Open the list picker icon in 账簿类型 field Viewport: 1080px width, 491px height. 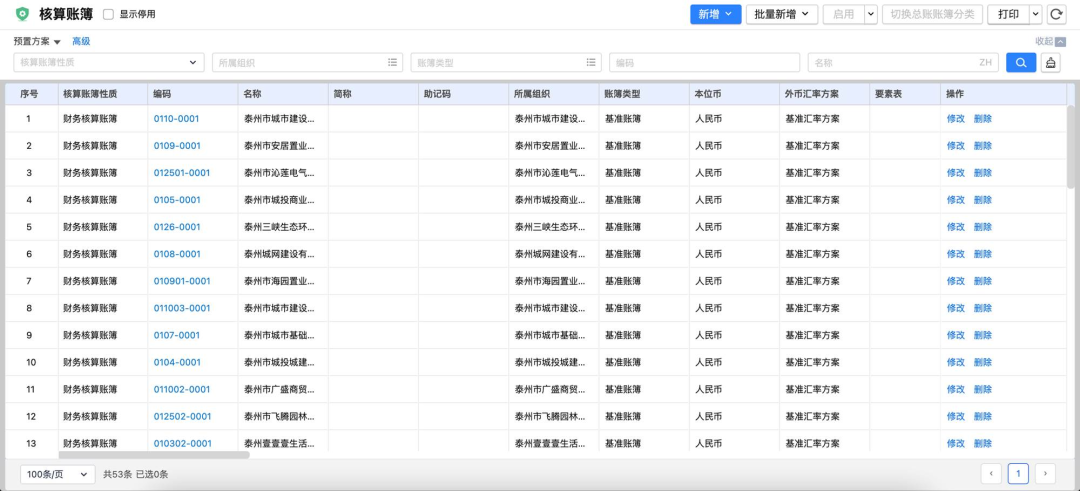[591, 63]
